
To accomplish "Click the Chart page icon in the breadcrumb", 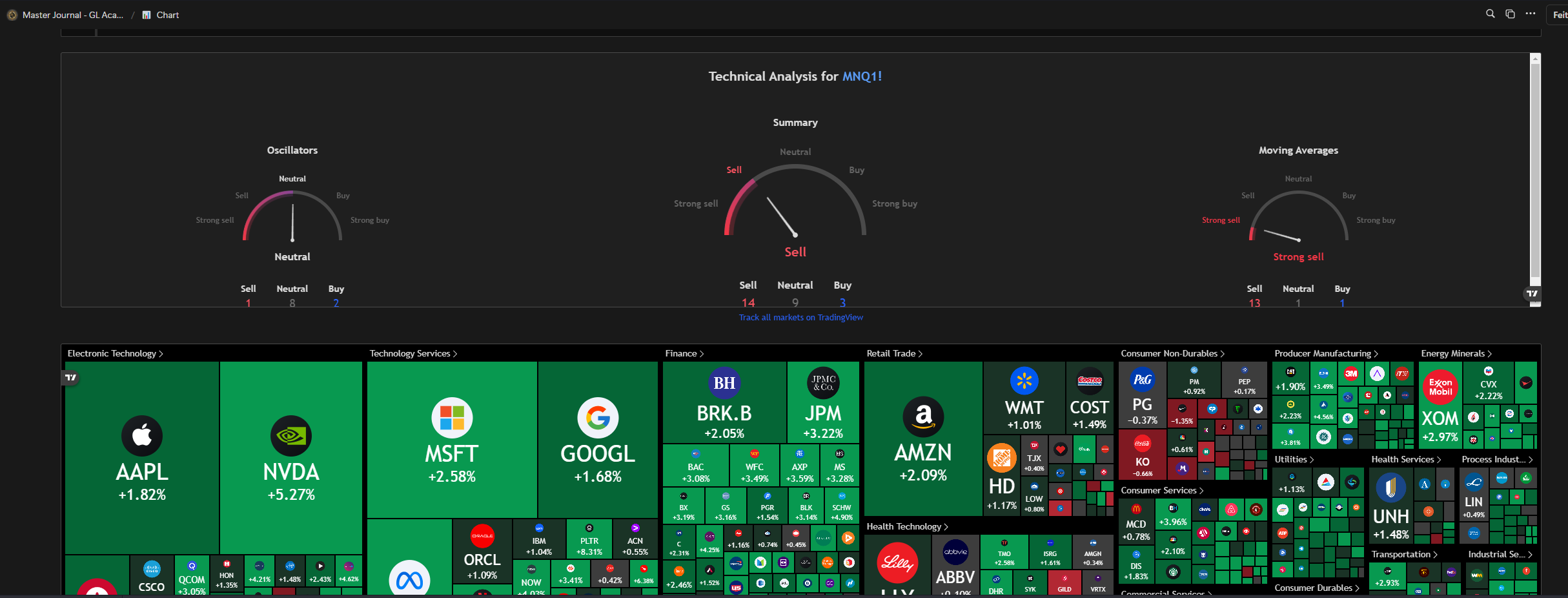I will click(147, 15).
